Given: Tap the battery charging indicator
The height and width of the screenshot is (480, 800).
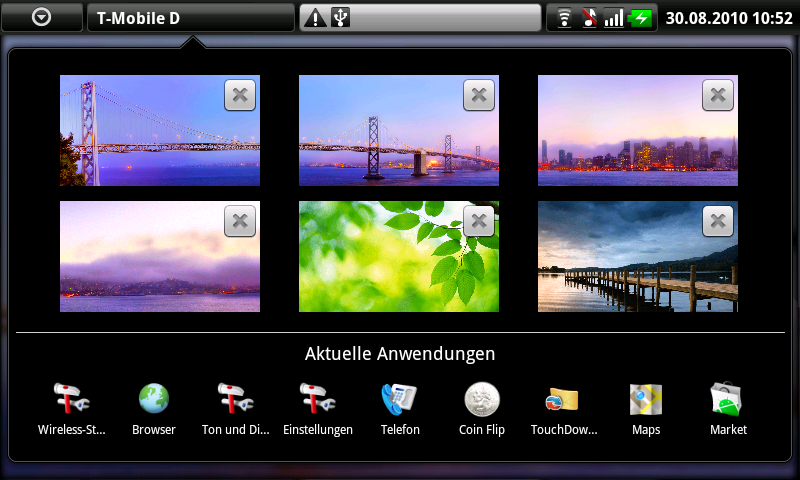Looking at the screenshot, I should point(639,17).
